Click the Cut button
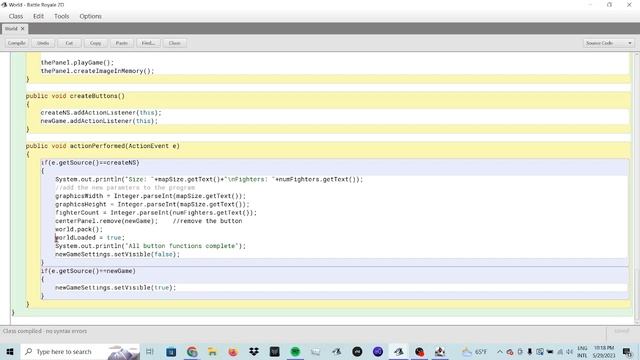 click(69, 43)
